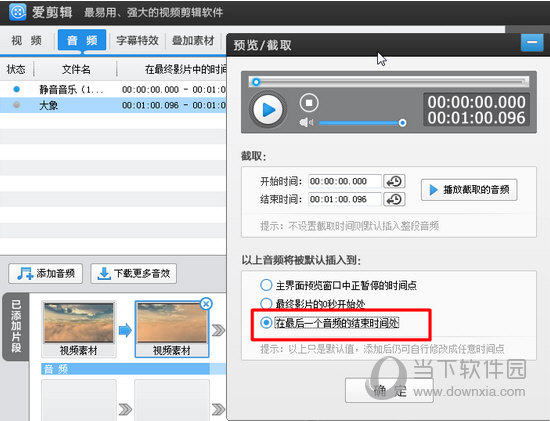Click the 结束时间 input field
Image resolution: width=550 pixels, height=421 pixels.
pyautogui.click(x=344, y=199)
